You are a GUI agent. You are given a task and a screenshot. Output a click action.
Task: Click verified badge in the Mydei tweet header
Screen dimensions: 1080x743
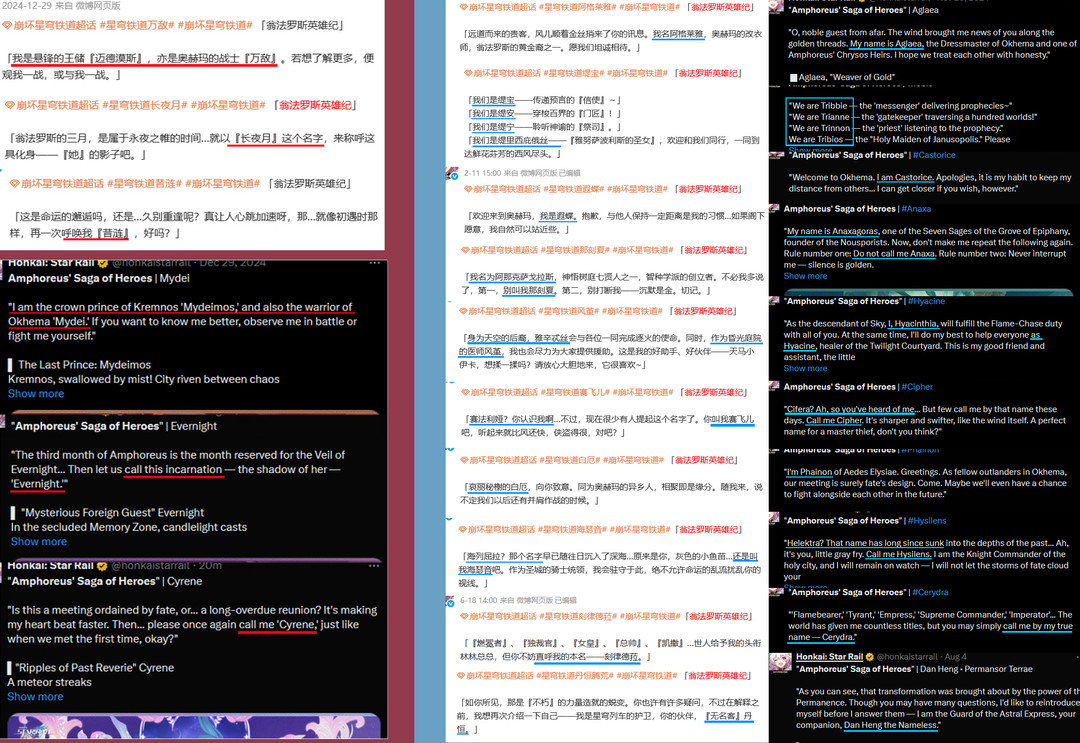(x=103, y=263)
